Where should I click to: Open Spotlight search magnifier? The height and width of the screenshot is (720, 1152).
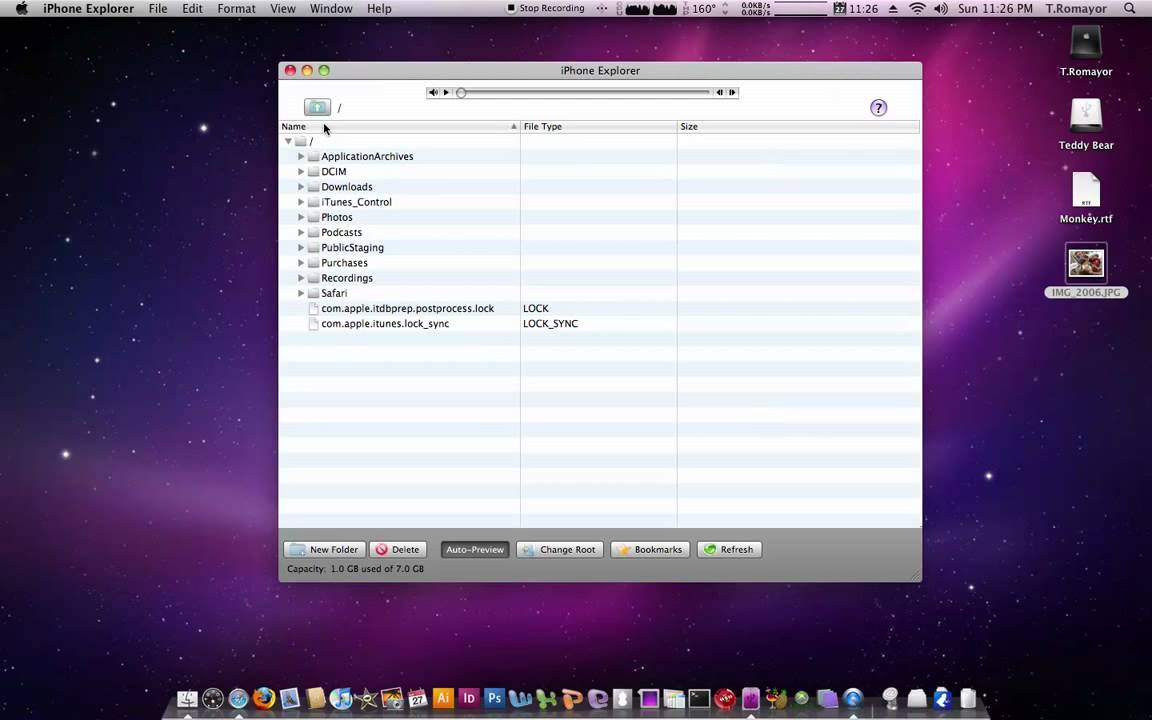(x=1130, y=9)
